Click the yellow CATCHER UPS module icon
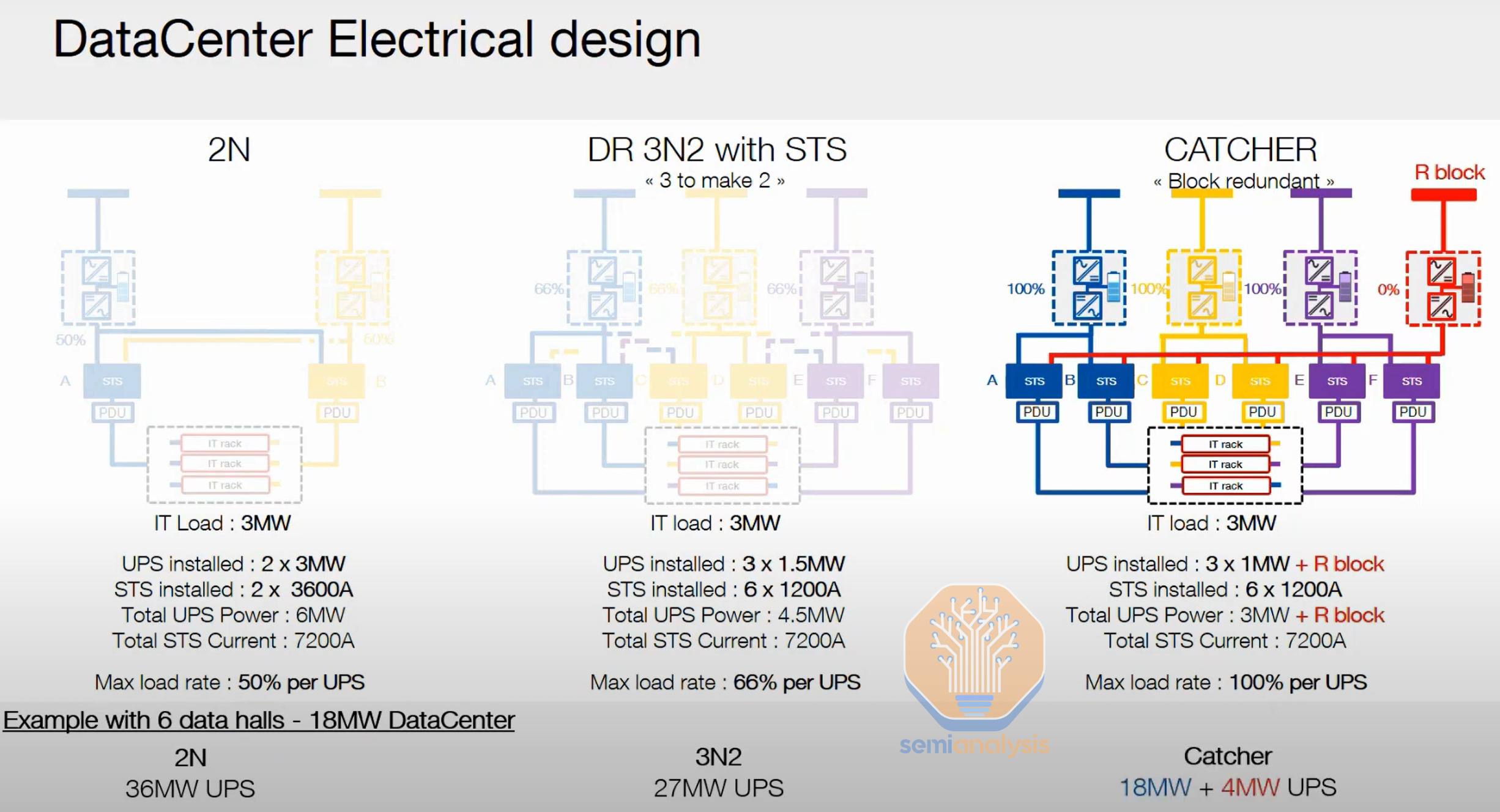The width and height of the screenshot is (1500, 812). (1203, 288)
